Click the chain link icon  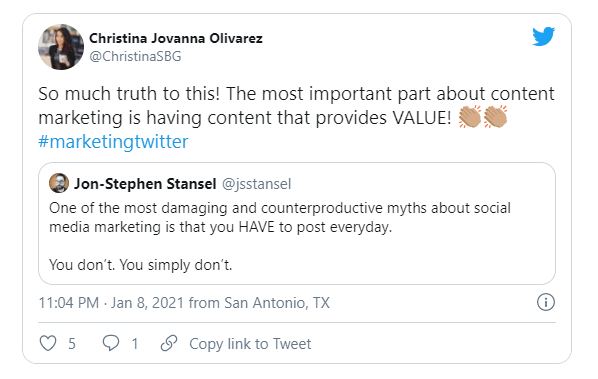pos(169,343)
